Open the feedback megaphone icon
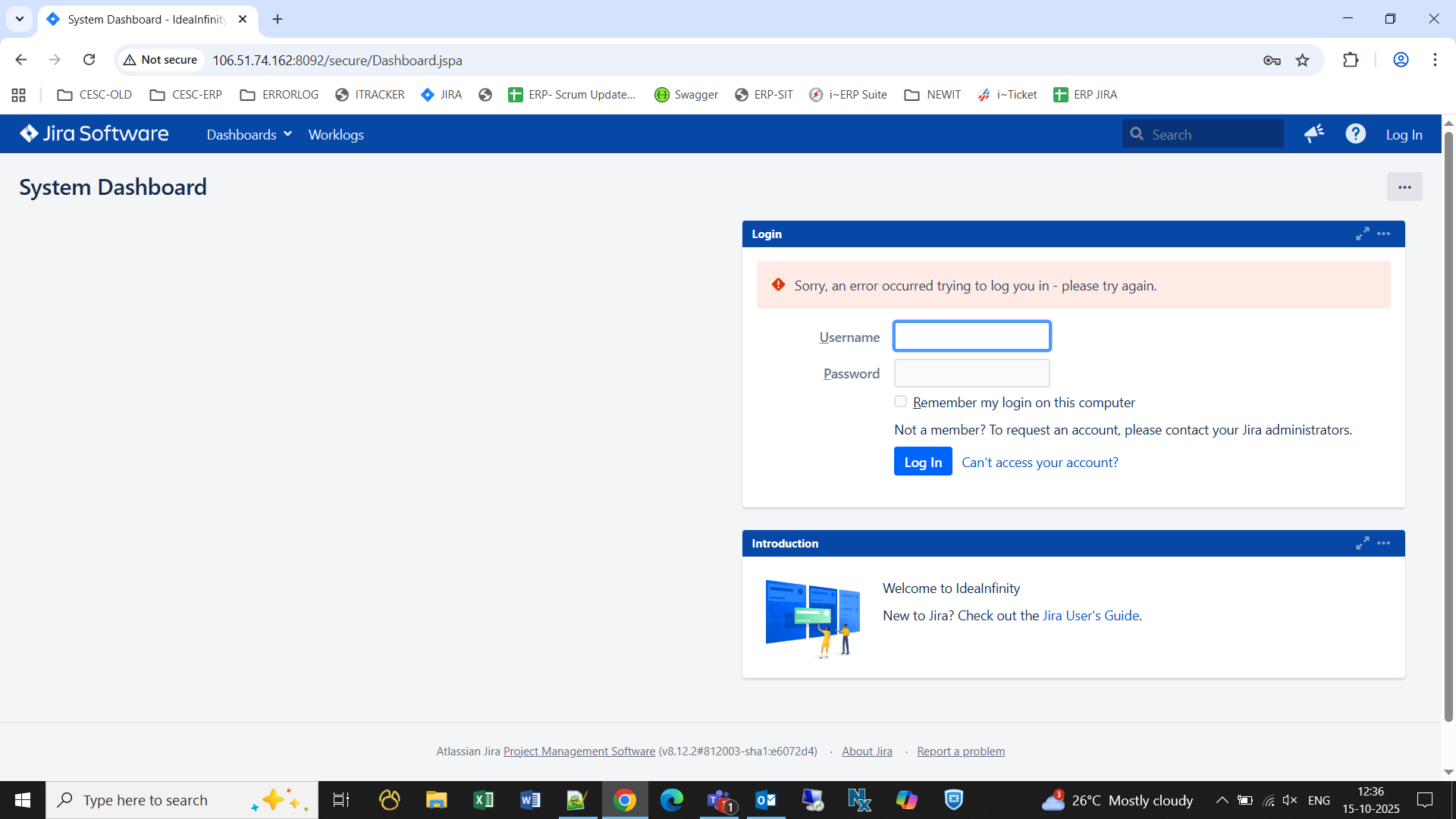Image resolution: width=1456 pixels, height=819 pixels. point(1313,134)
